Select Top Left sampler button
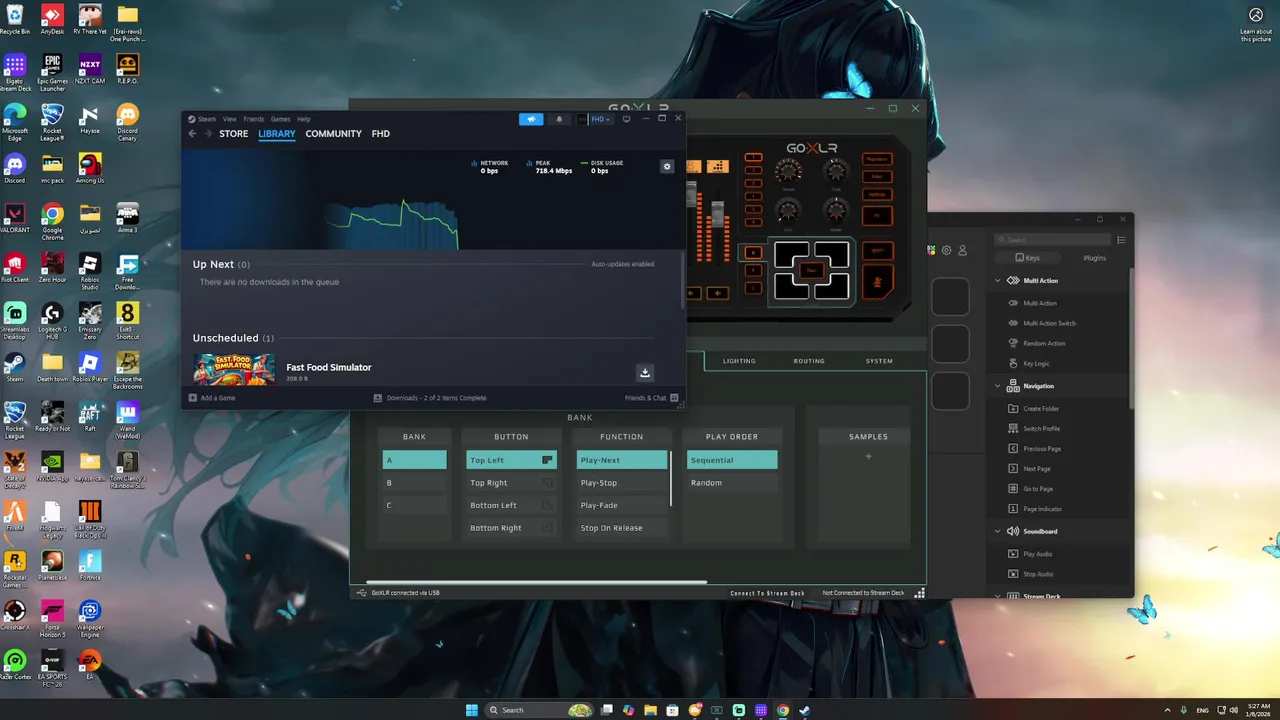Viewport: 1280px width, 720px height. tap(511, 460)
